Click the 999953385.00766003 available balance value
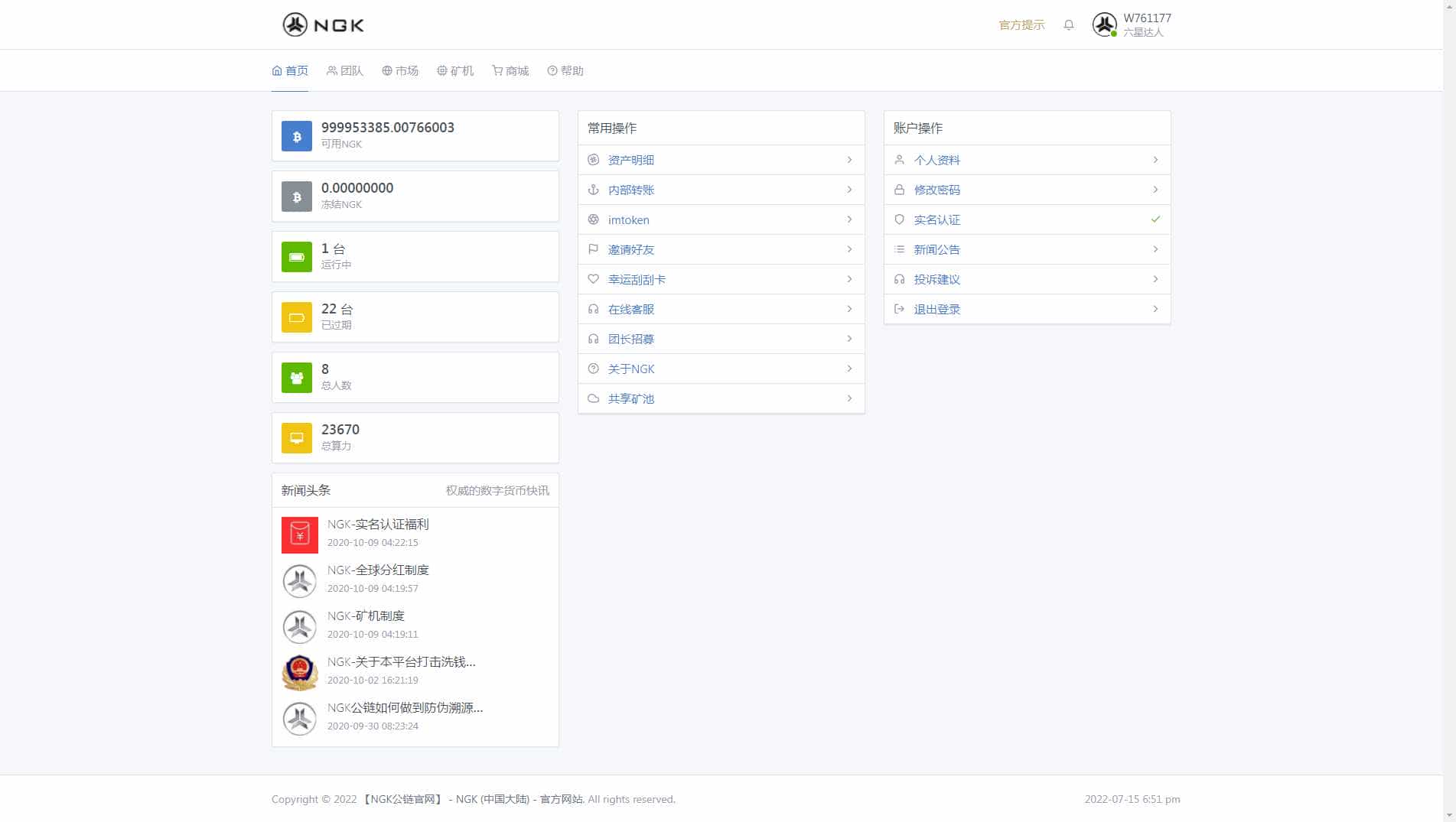1456x822 pixels. [388, 128]
